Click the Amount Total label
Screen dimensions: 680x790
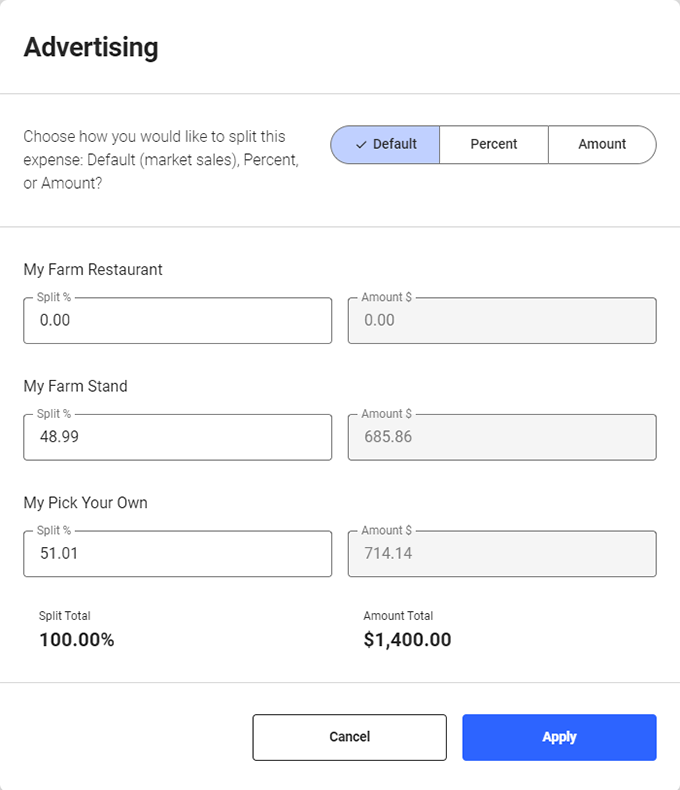tap(398, 616)
